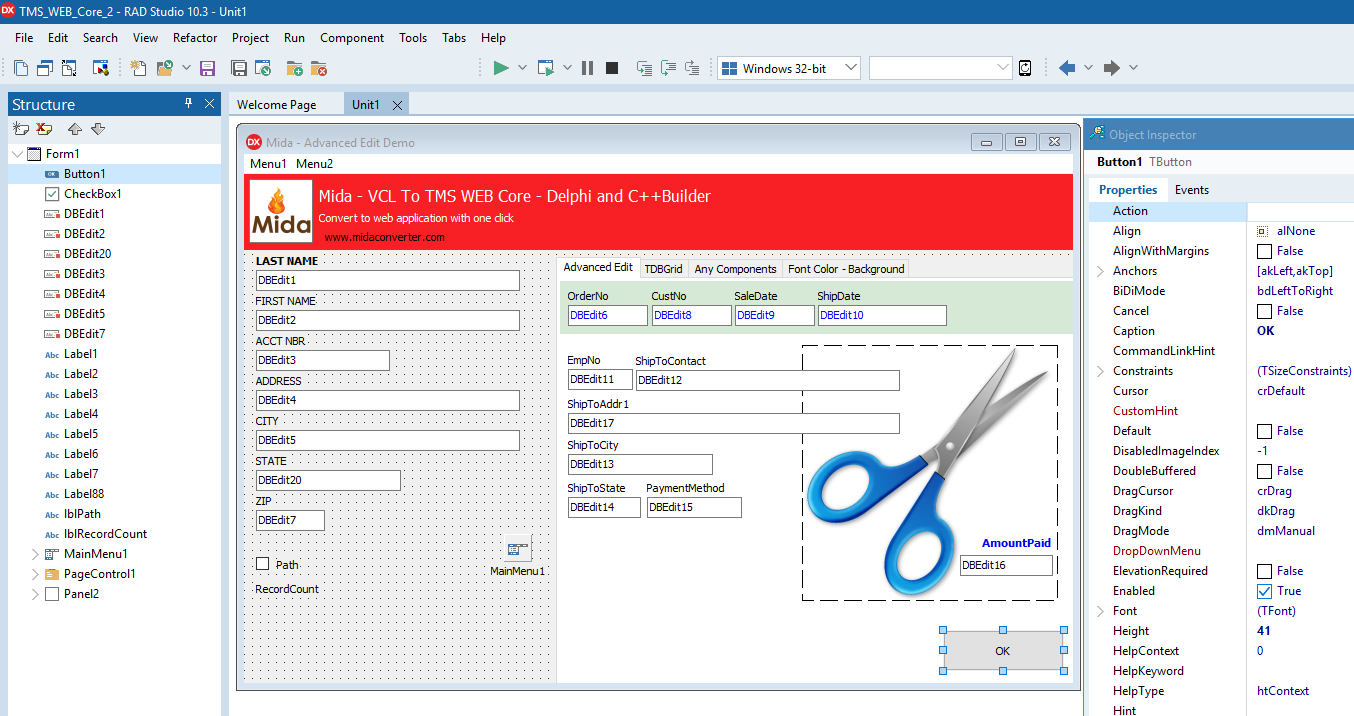Viewport: 1354px width, 716px height.
Task: Click the Object Inspector search icon
Action: tap(1097, 134)
